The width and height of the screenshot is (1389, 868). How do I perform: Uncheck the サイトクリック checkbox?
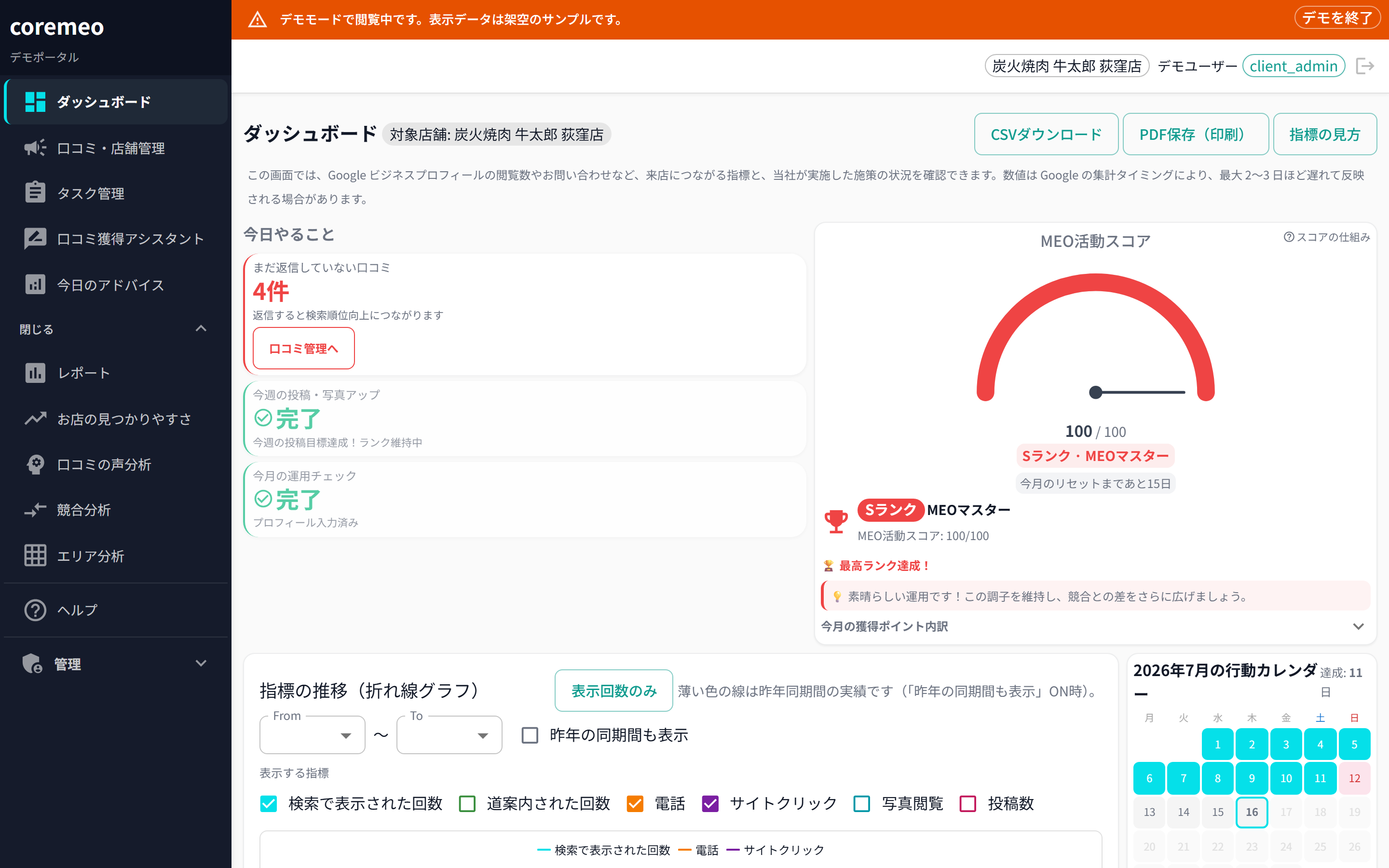(x=710, y=803)
